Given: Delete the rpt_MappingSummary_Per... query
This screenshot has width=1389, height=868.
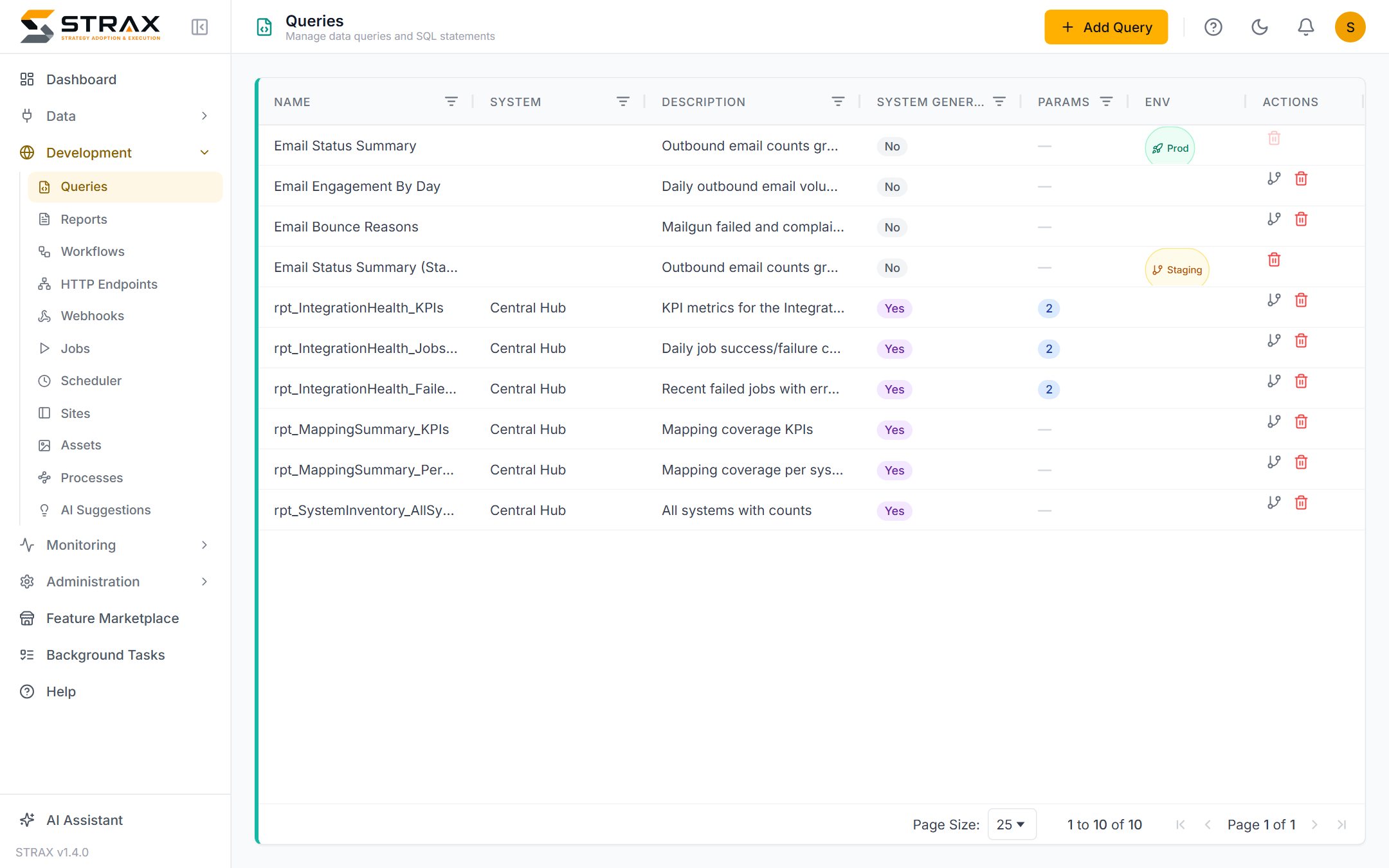Looking at the screenshot, I should click(1301, 462).
